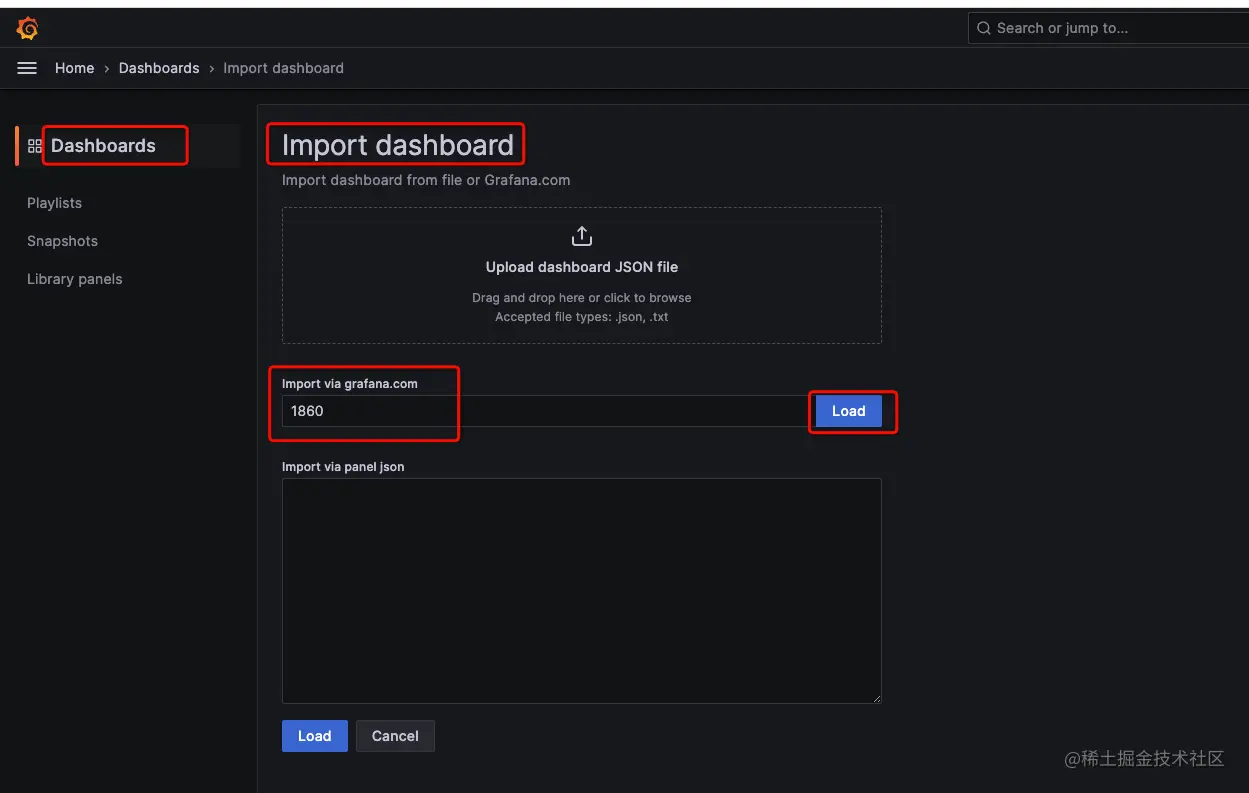Click the 'Import via grafana.com' label
This screenshot has width=1249, height=793.
pyautogui.click(x=350, y=384)
